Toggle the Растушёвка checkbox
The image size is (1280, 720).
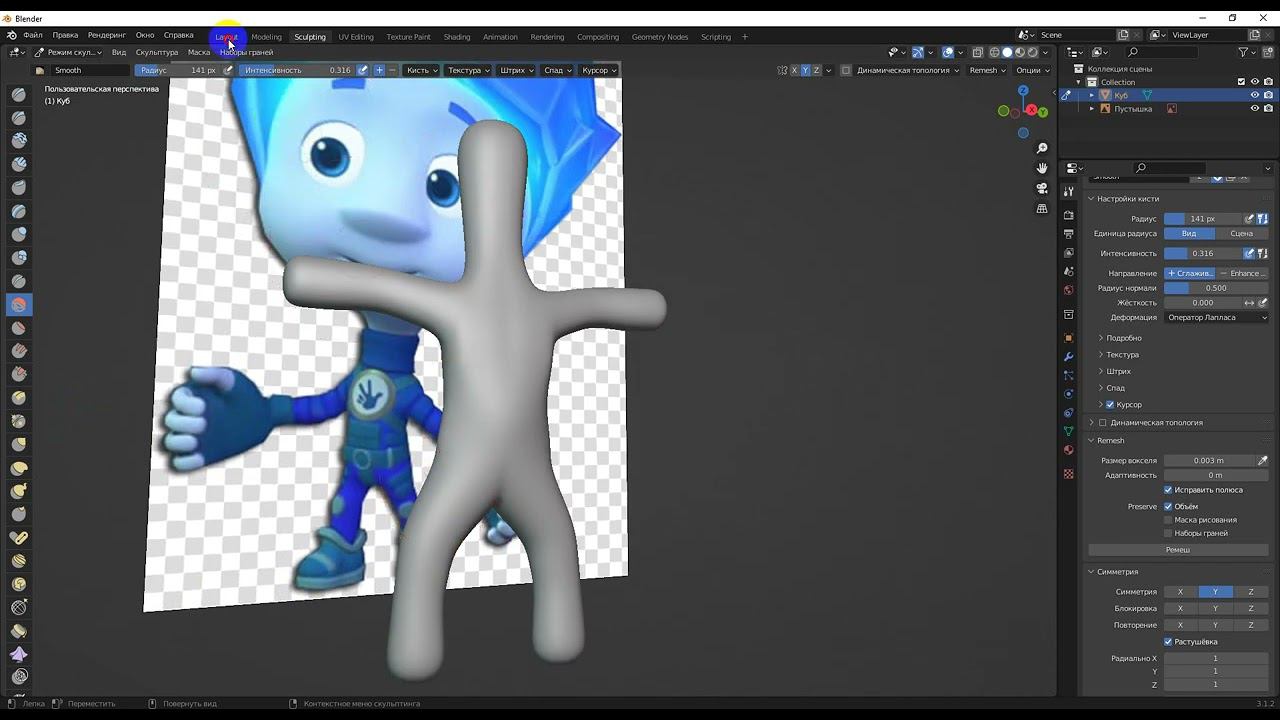pyautogui.click(x=1168, y=642)
